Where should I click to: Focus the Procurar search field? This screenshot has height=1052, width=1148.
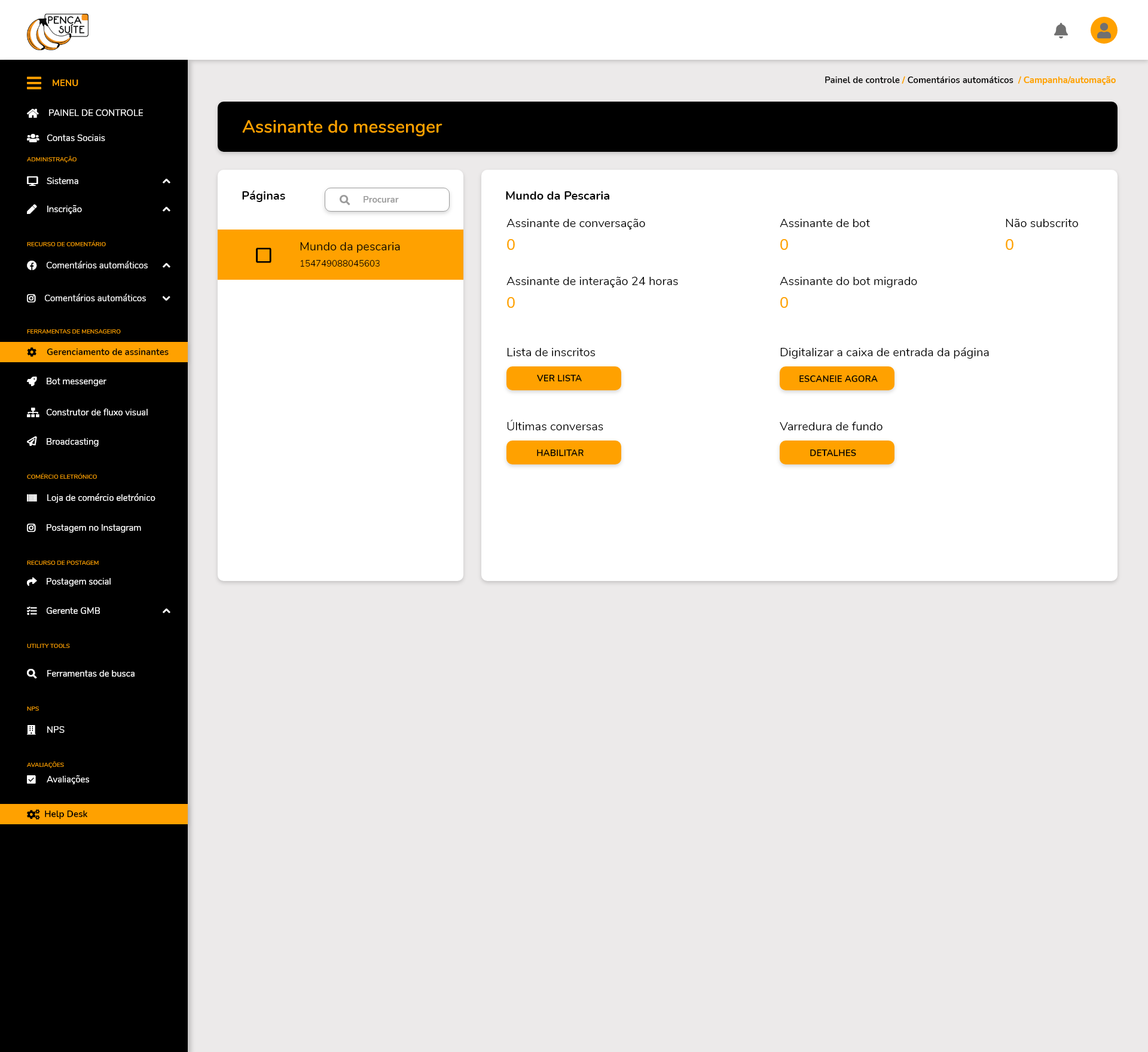(401, 200)
